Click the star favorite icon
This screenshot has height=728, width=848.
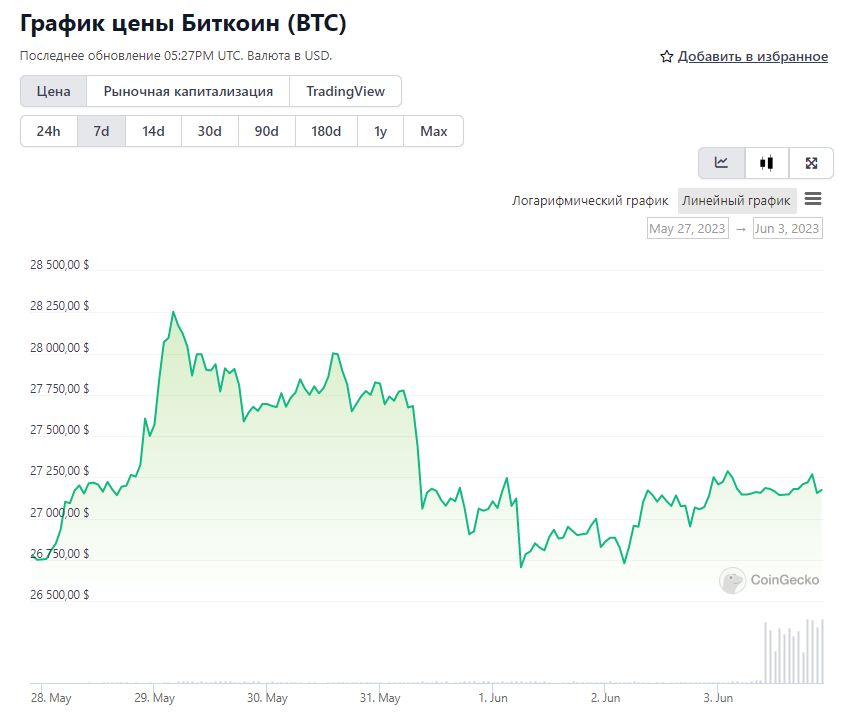[x=667, y=57]
